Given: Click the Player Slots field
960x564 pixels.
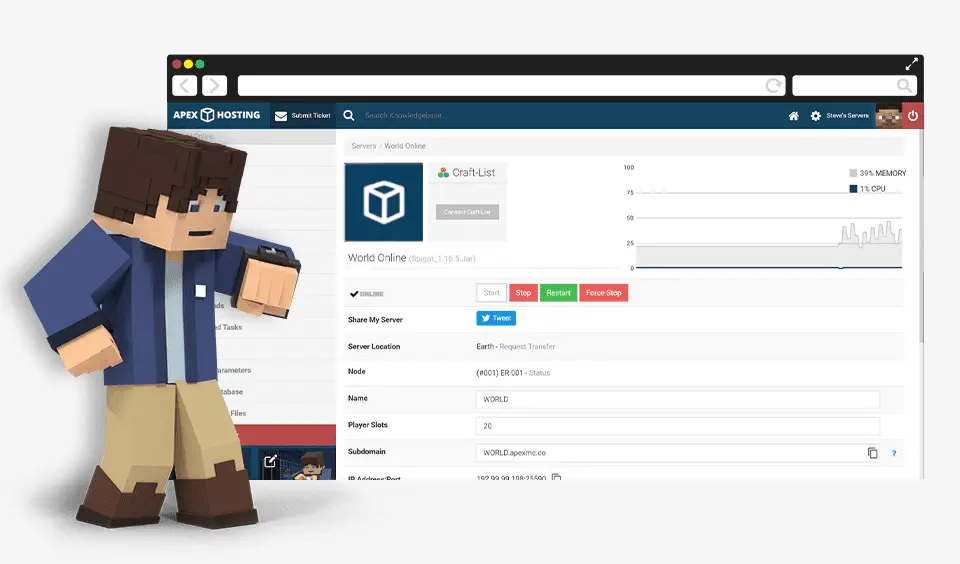Looking at the screenshot, I should click(678, 426).
